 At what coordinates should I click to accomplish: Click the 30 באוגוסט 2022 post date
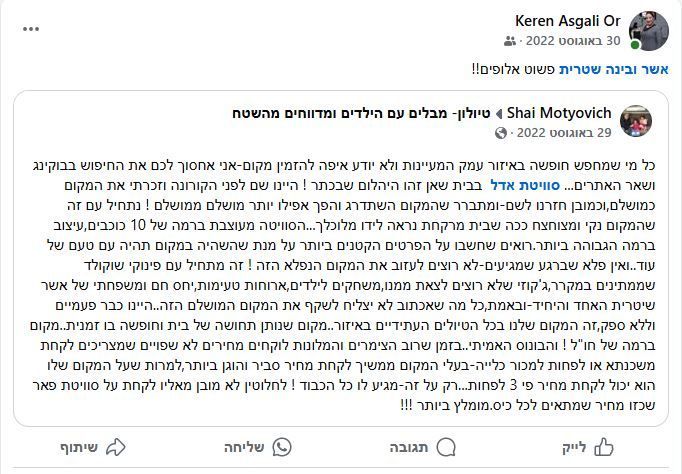[571, 41]
